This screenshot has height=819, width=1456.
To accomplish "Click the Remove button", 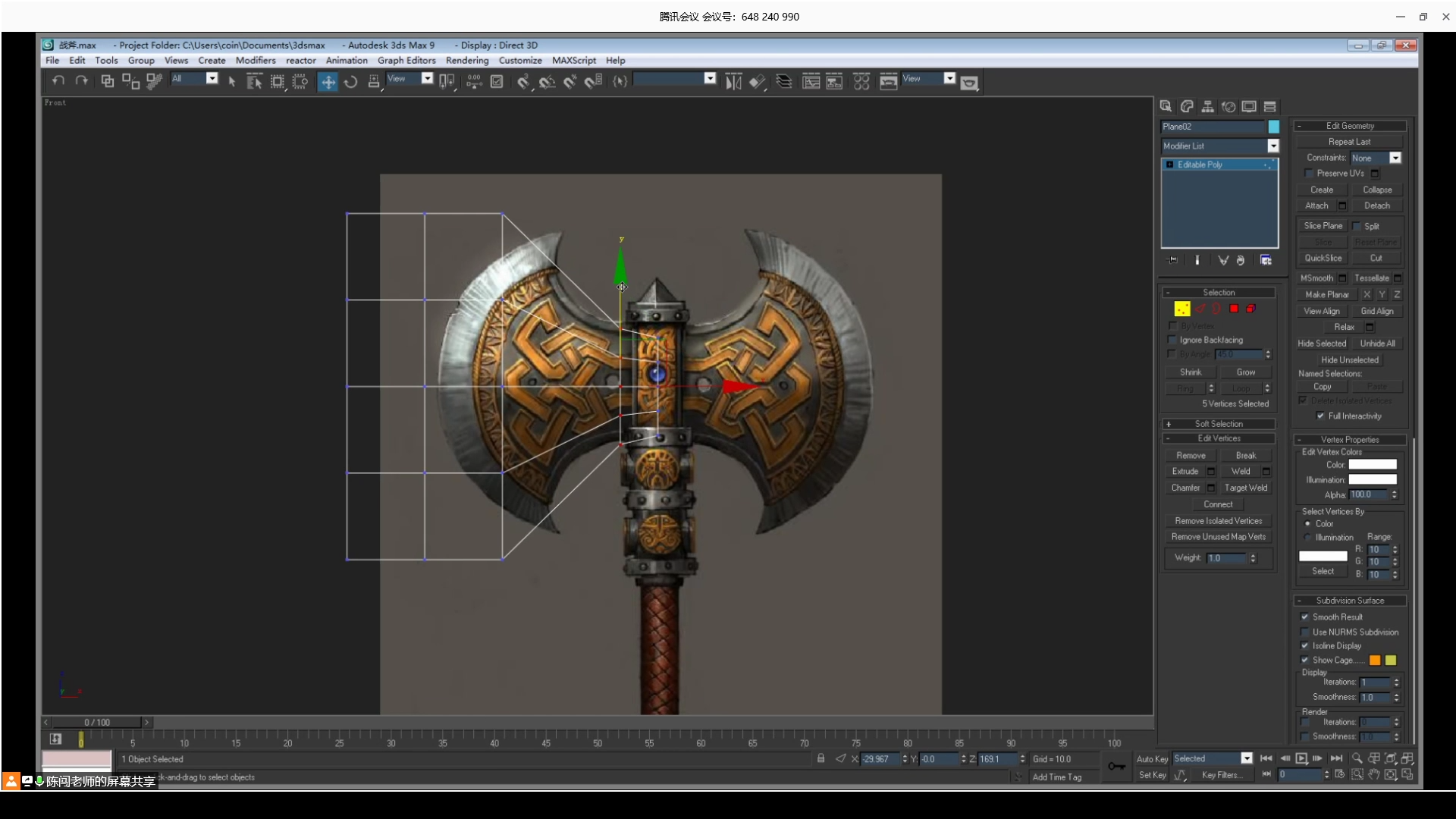I will [x=1191, y=456].
